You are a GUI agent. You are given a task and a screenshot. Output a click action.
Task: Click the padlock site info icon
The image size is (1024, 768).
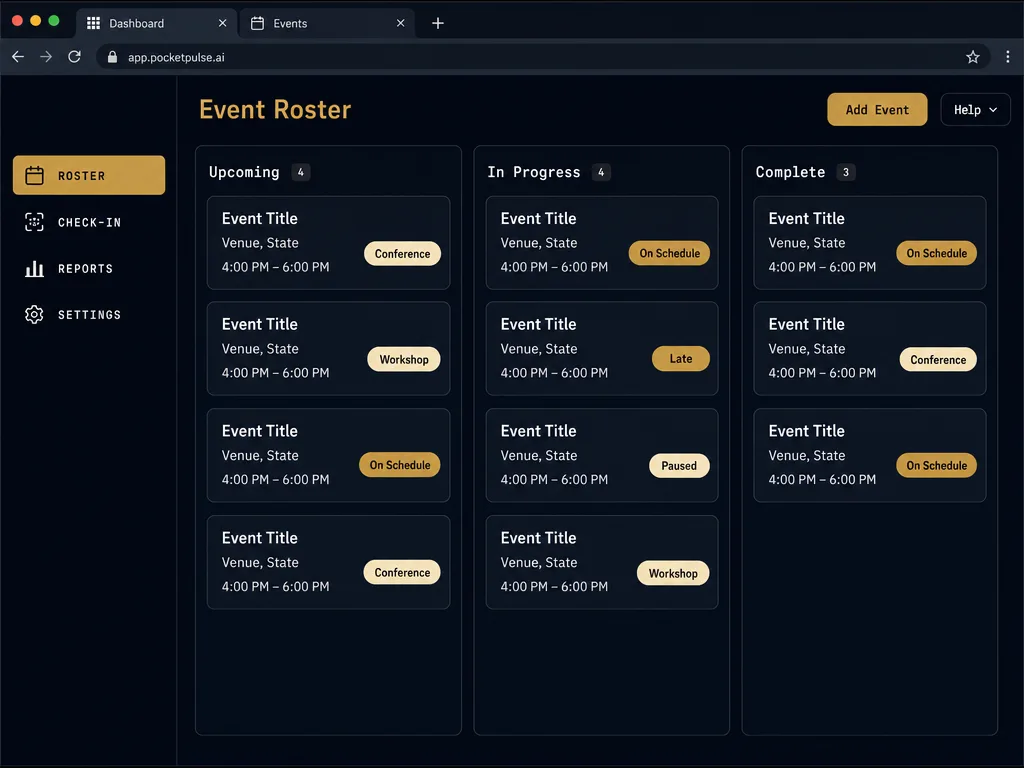coord(112,57)
